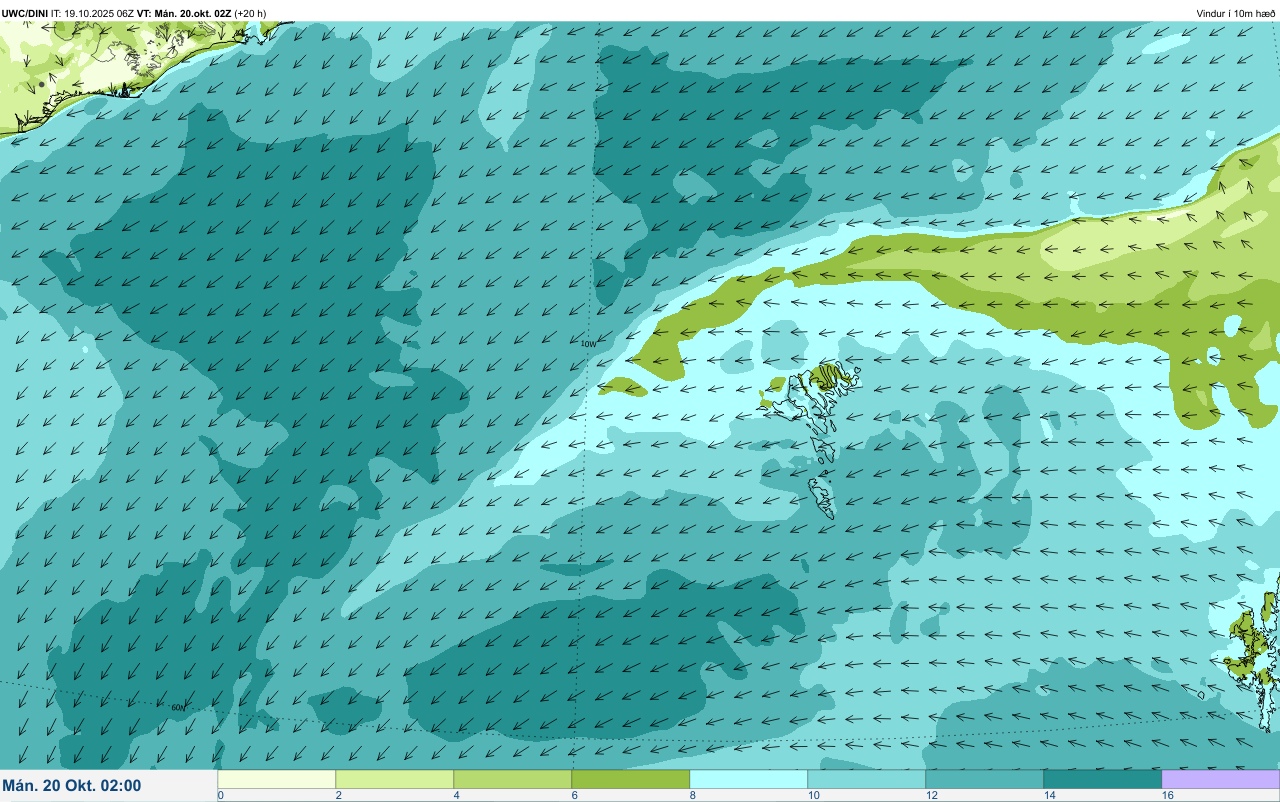Click the legend tick value '16'
The height and width of the screenshot is (802, 1280).
point(1167,795)
